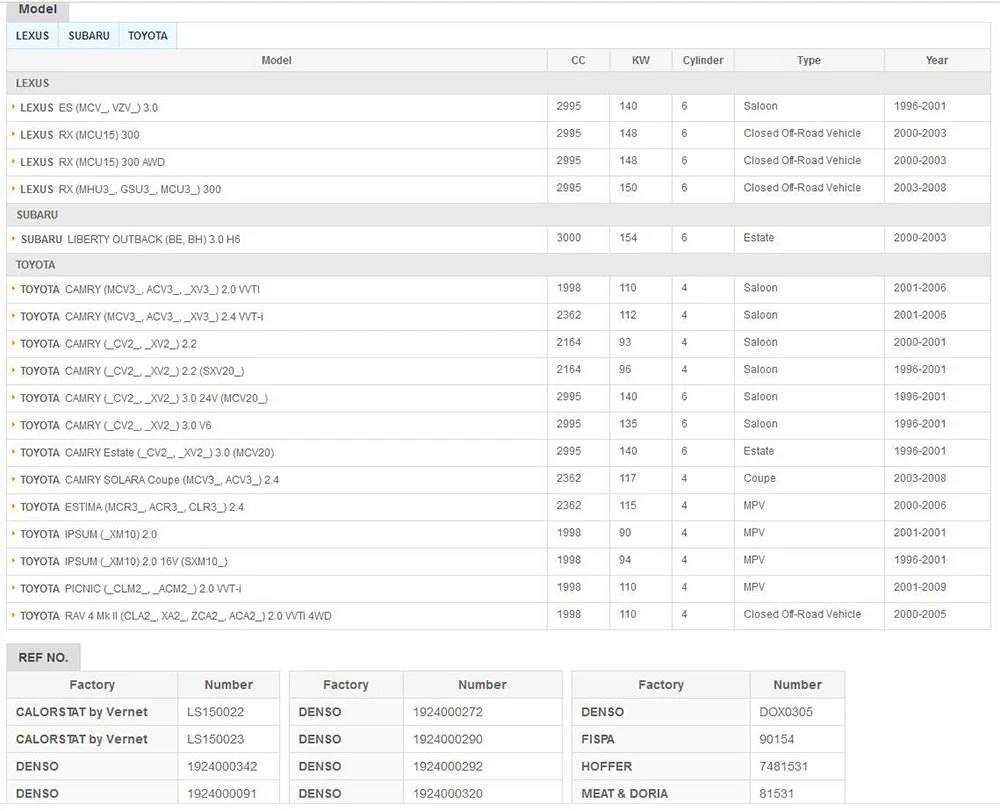
Task: Select CC value 3000 for Subaru
Action: coord(569,238)
